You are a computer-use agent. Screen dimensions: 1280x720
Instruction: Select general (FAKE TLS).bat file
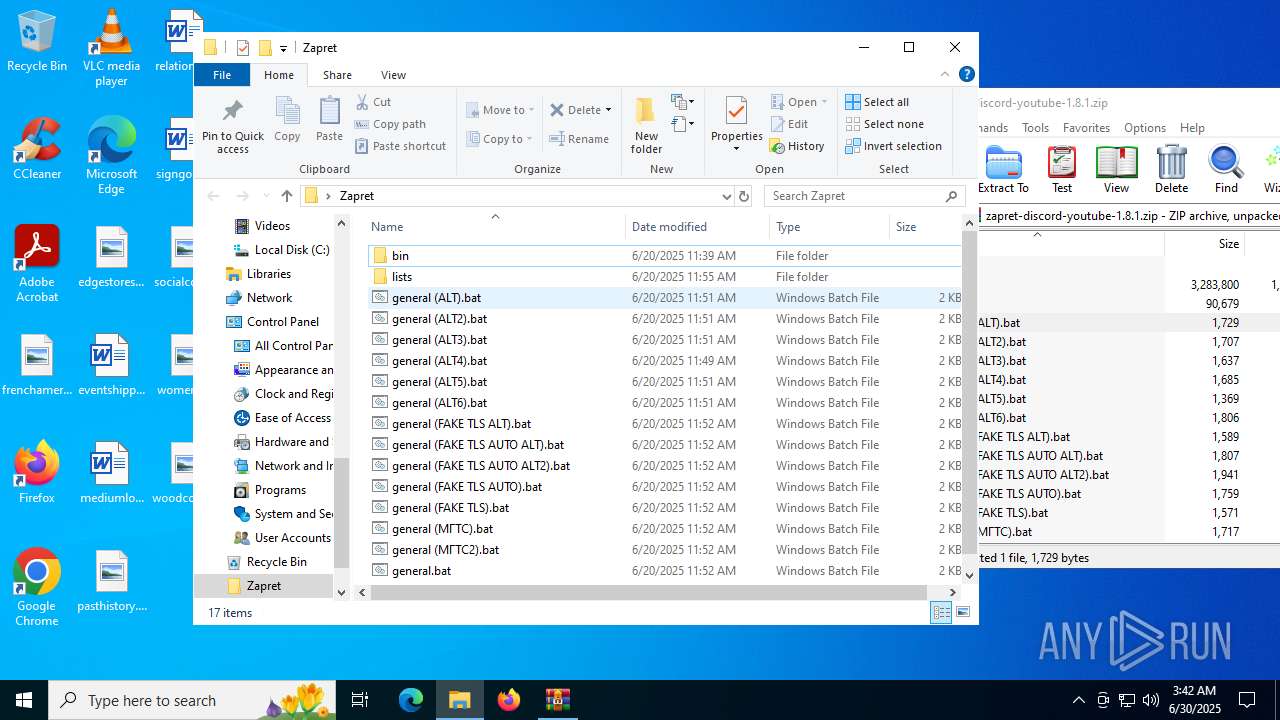point(665,508)
